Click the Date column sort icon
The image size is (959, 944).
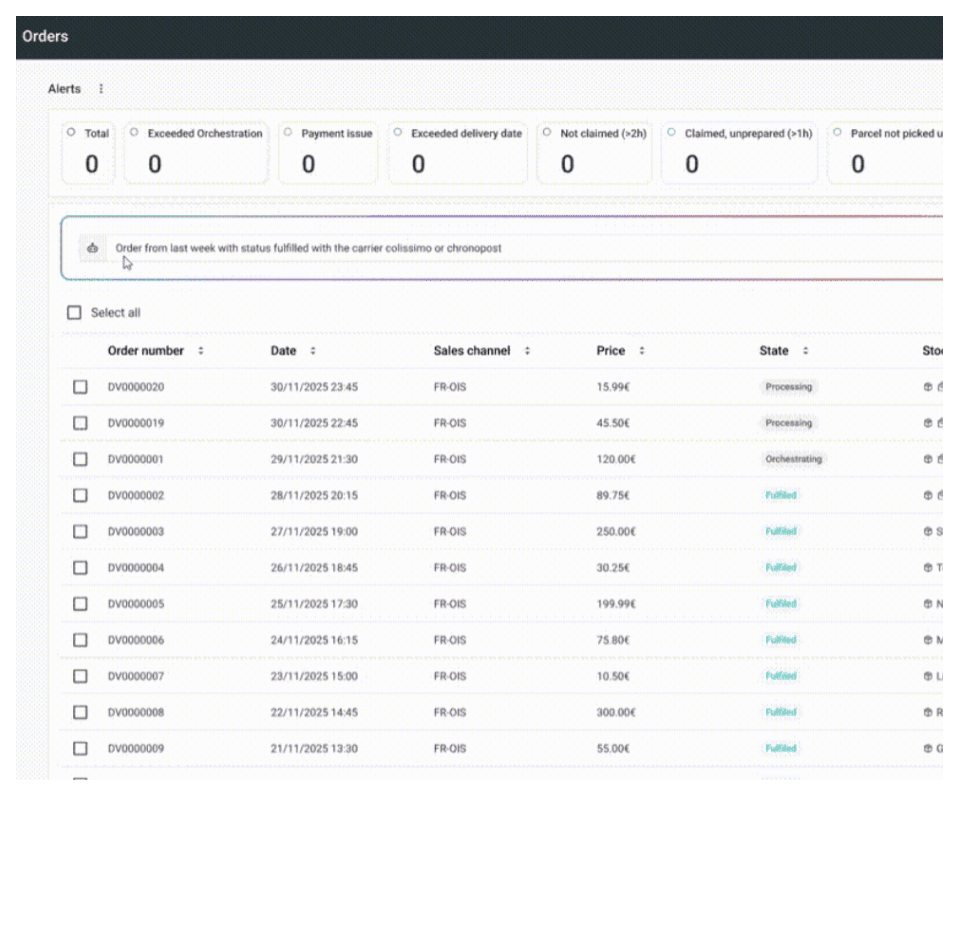312,351
